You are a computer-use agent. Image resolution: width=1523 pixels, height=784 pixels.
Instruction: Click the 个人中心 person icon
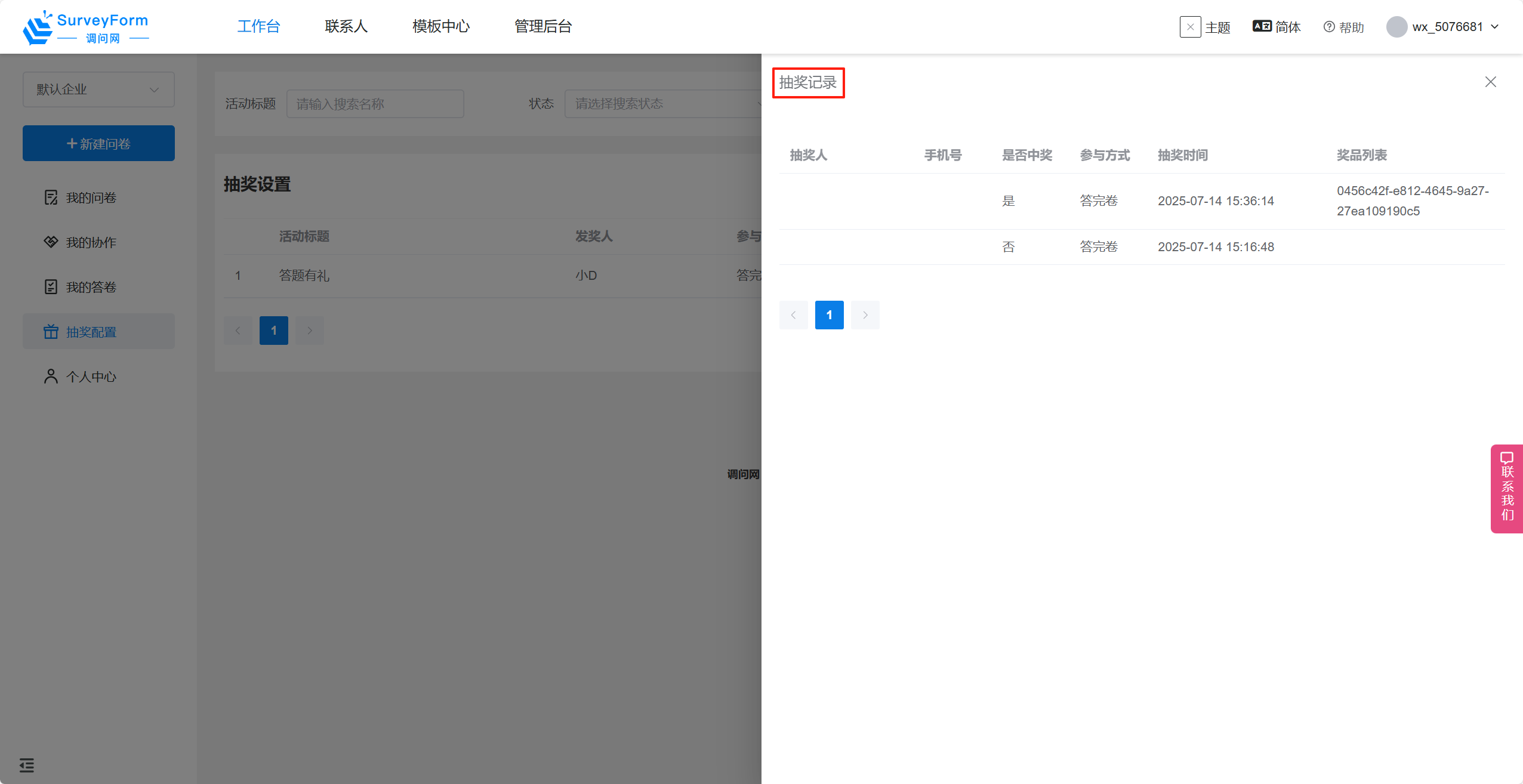(51, 376)
